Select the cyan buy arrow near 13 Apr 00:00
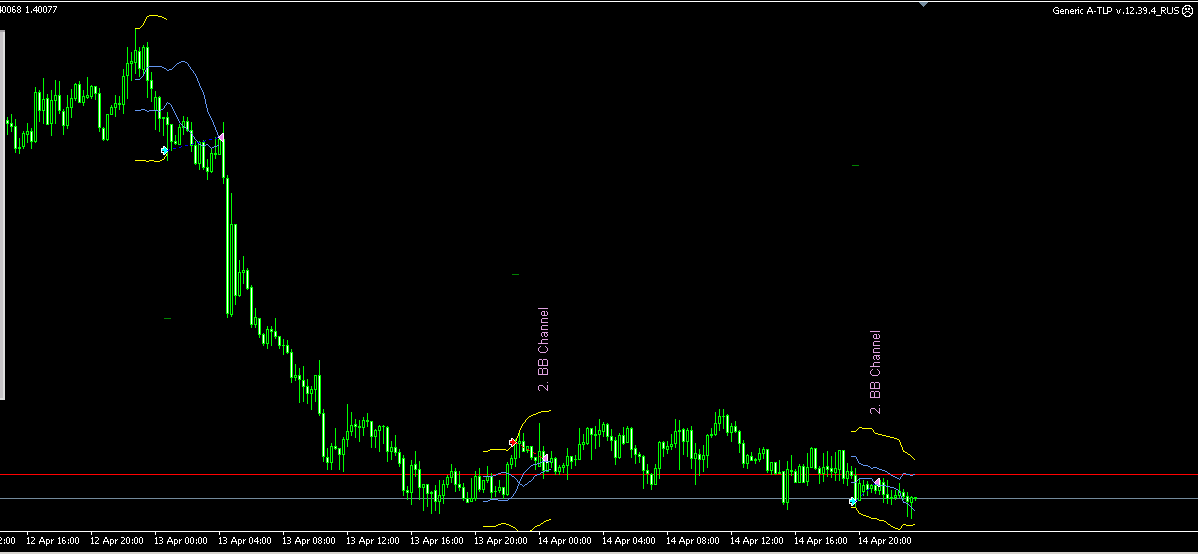Screen dimensions: 1198x554 click(164, 151)
